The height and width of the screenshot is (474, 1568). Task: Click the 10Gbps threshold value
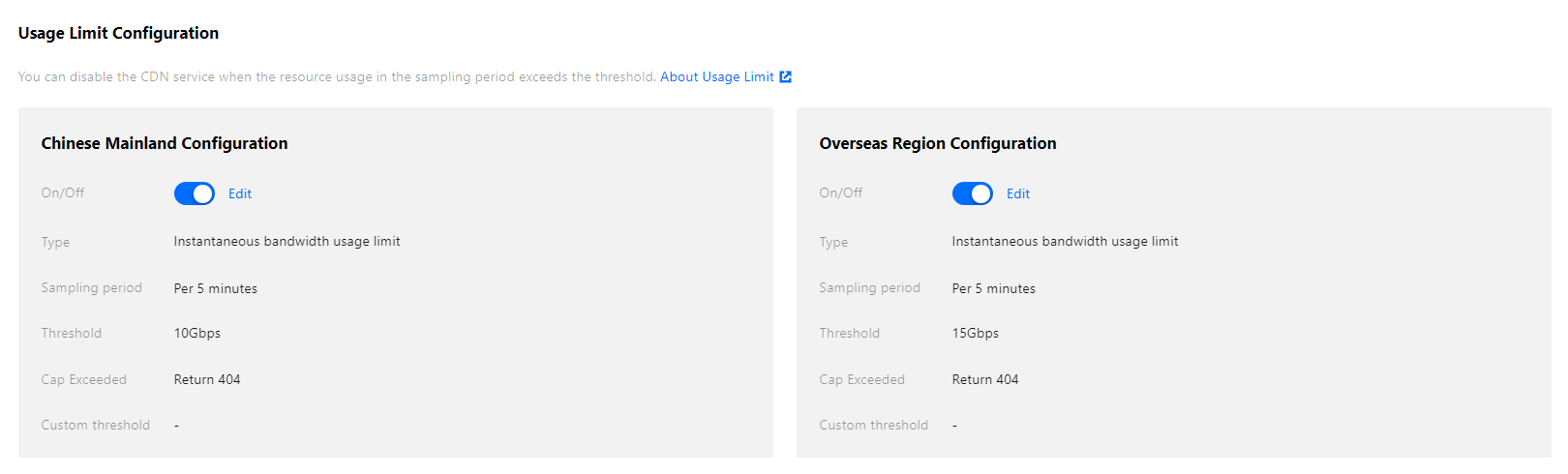197,334
